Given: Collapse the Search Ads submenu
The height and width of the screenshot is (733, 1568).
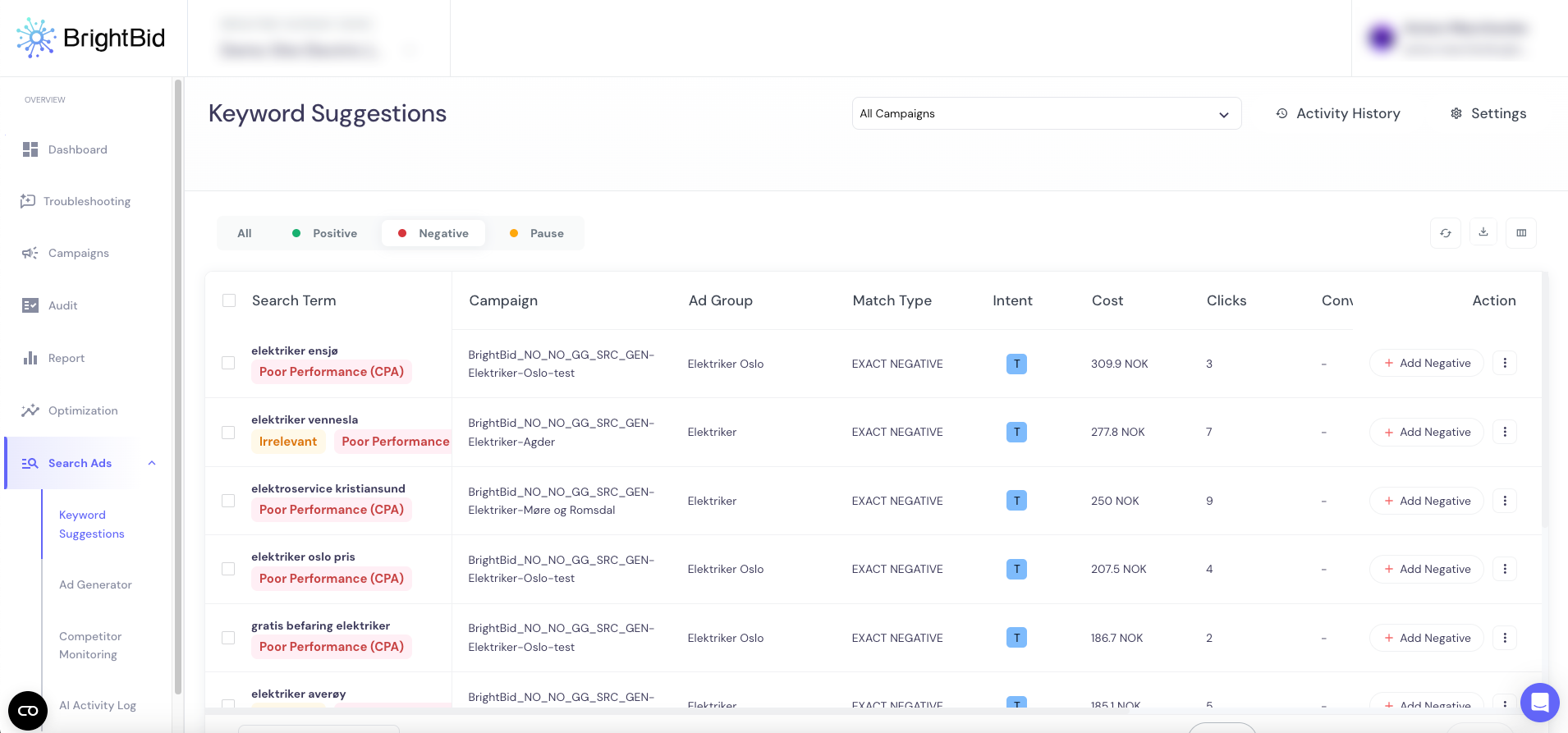Looking at the screenshot, I should pyautogui.click(x=152, y=463).
